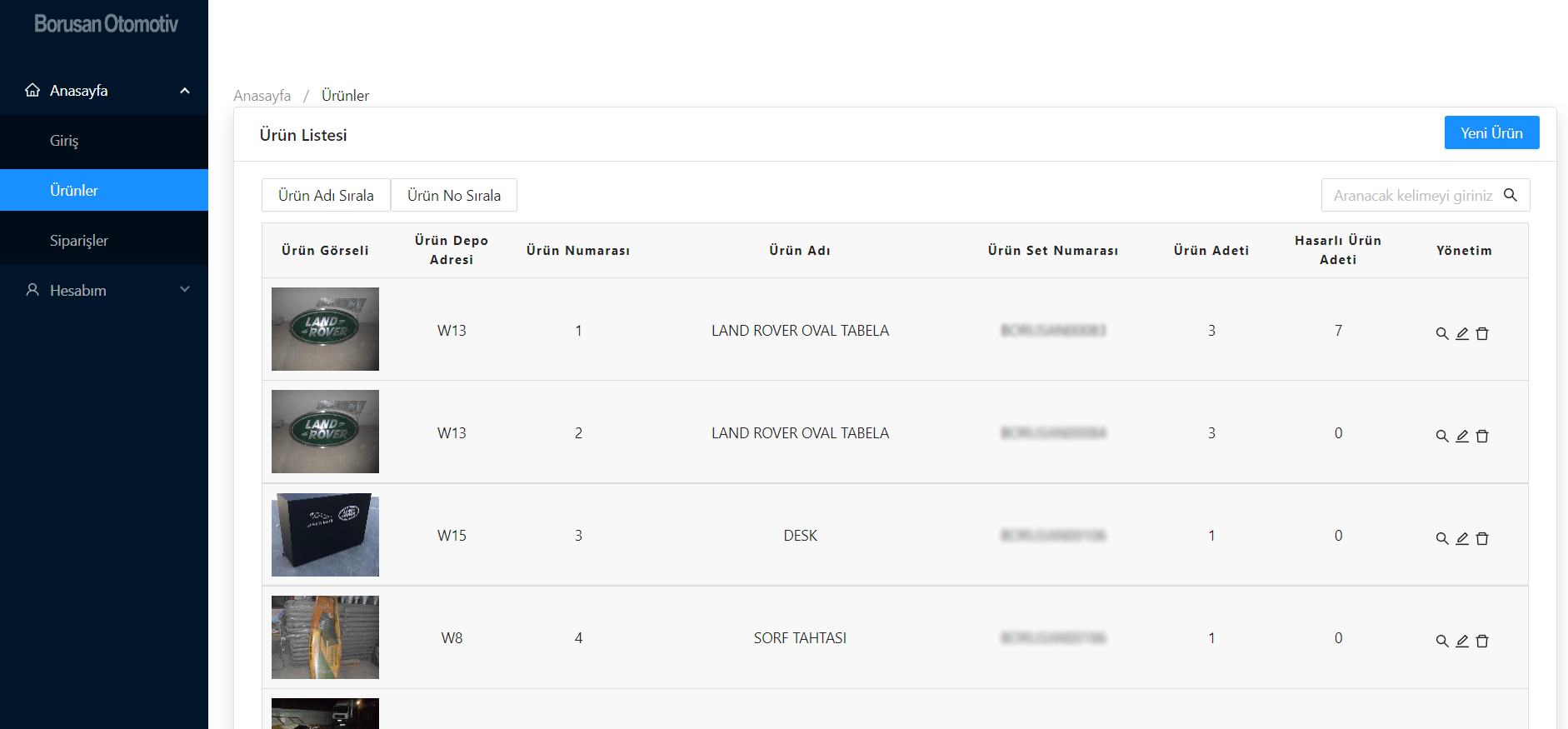Sort using Ürün No Sırala button
Viewport: 1568px width, 729px height.
tap(454, 195)
